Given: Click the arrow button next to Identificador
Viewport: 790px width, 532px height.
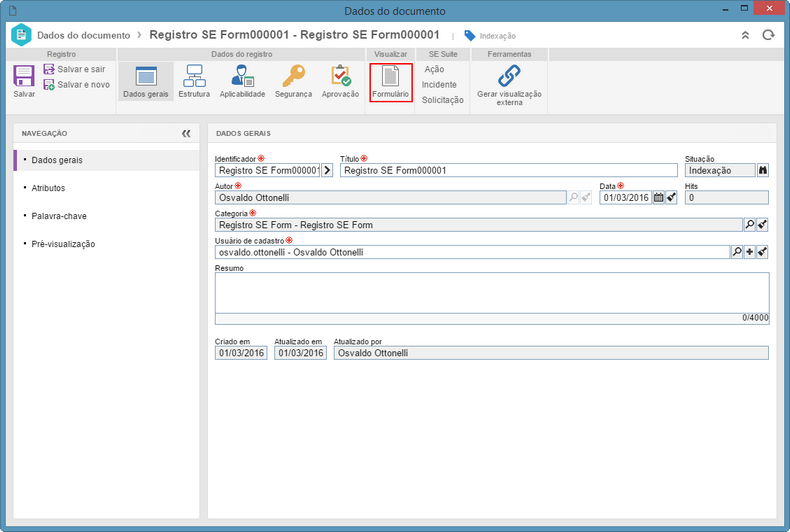Looking at the screenshot, I should click(x=327, y=170).
